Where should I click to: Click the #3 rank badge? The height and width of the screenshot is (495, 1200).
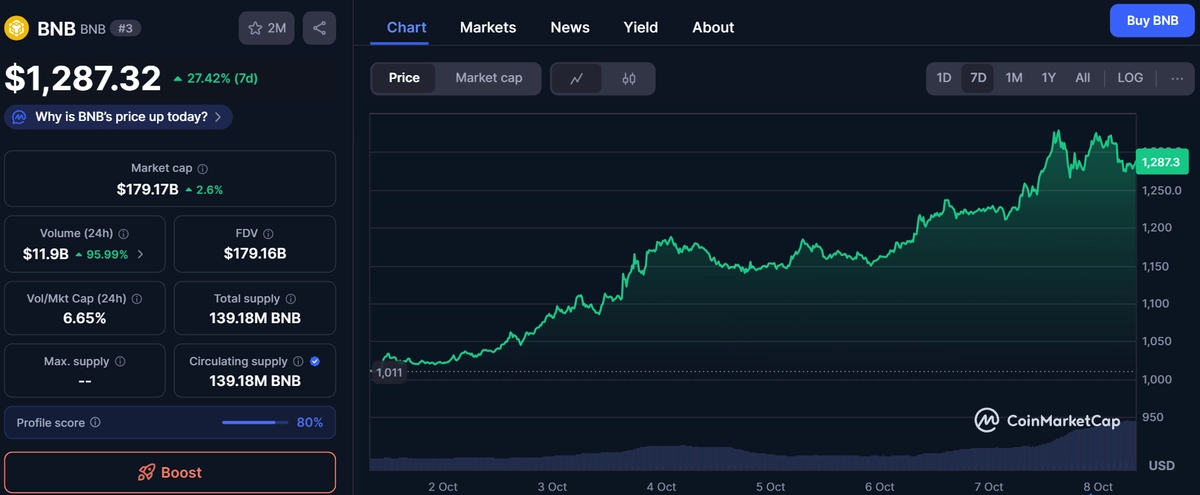(125, 28)
